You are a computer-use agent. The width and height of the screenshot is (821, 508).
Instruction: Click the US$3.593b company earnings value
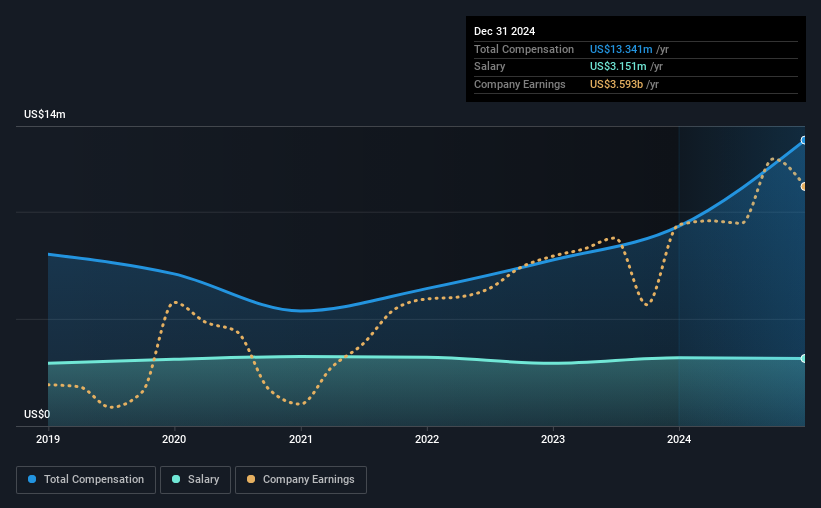click(616, 84)
